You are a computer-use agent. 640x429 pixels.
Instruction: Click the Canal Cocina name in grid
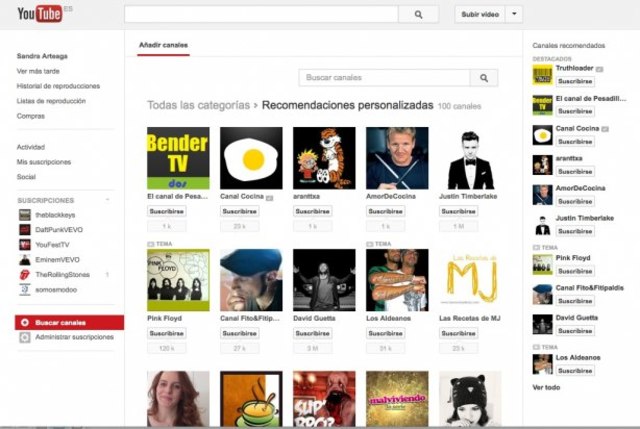tap(242, 196)
